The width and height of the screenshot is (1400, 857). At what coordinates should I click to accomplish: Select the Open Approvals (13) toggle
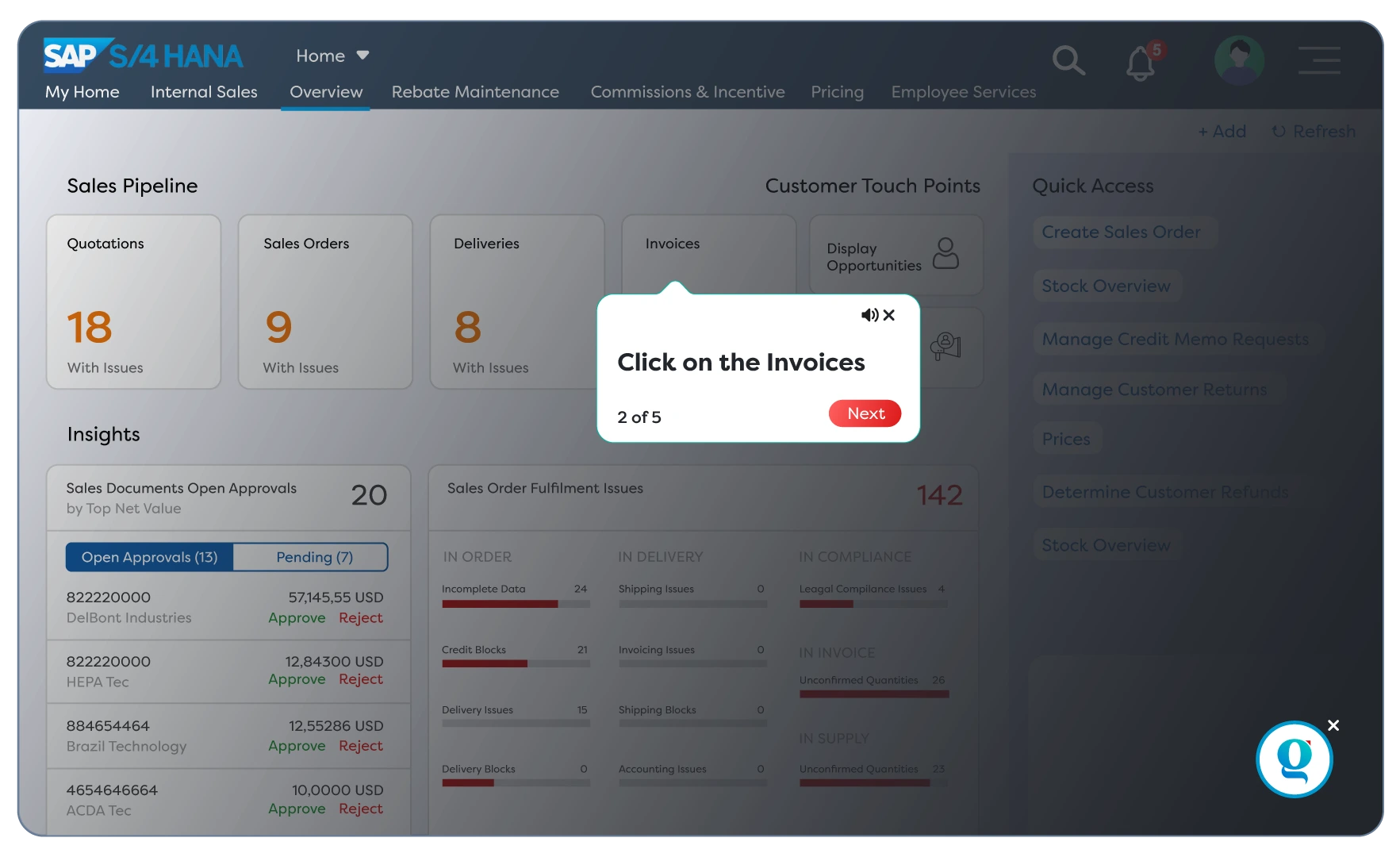[x=149, y=557]
